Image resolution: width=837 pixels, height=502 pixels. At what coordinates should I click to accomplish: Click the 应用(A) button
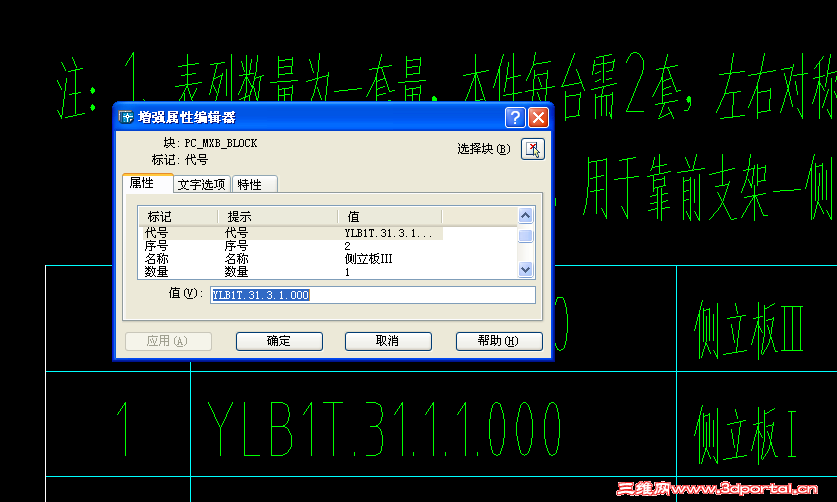click(168, 341)
